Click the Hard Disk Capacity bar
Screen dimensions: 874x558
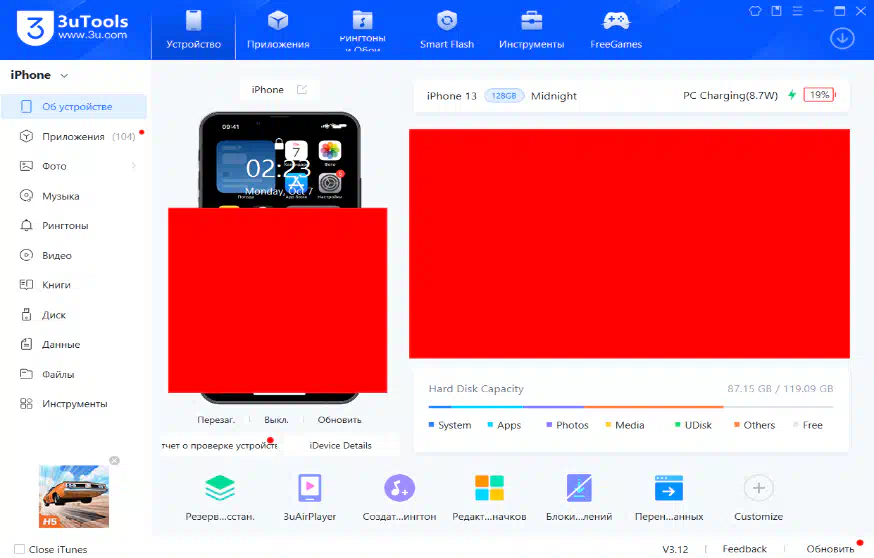point(630,407)
